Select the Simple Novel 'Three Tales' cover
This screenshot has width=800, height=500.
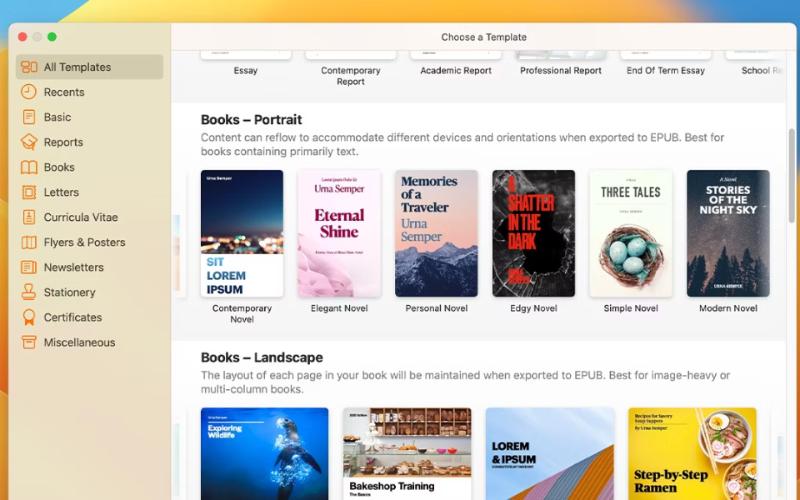pos(631,233)
